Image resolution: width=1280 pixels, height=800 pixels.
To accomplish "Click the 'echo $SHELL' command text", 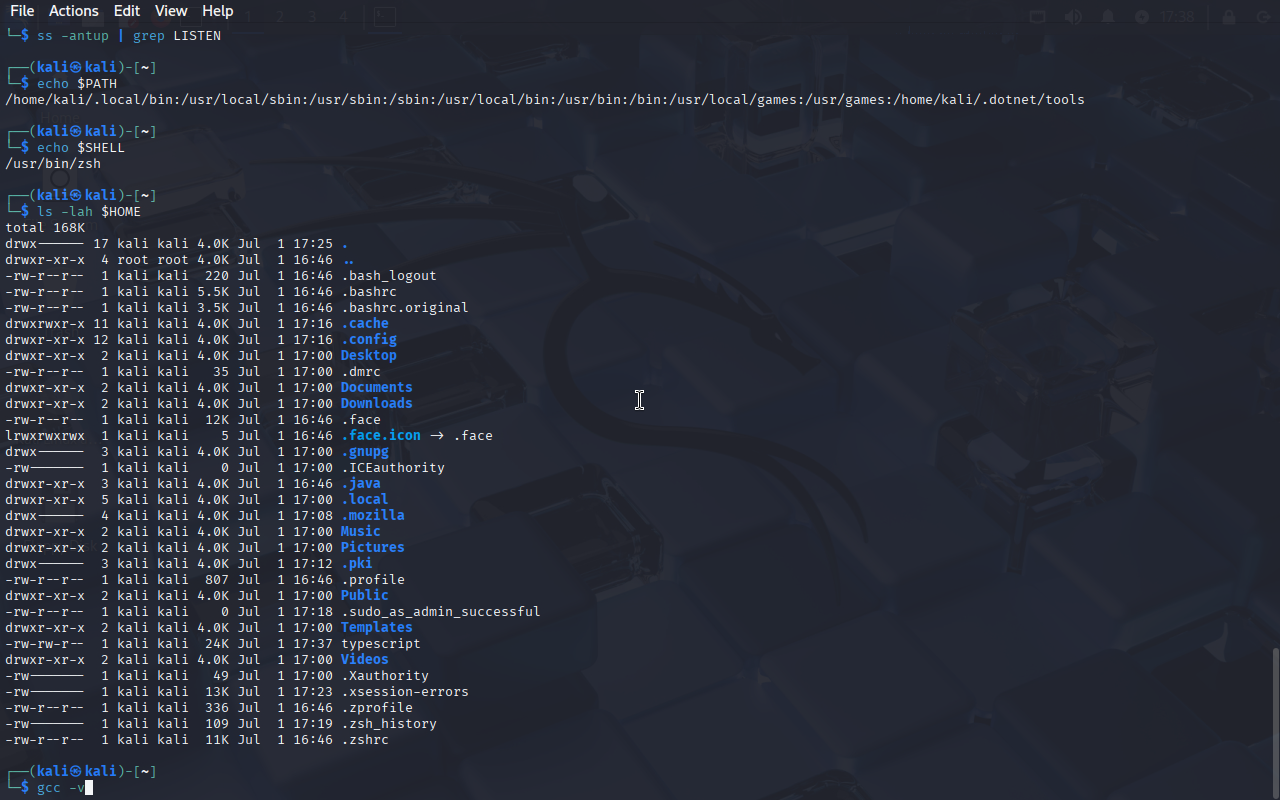I will [x=81, y=148].
